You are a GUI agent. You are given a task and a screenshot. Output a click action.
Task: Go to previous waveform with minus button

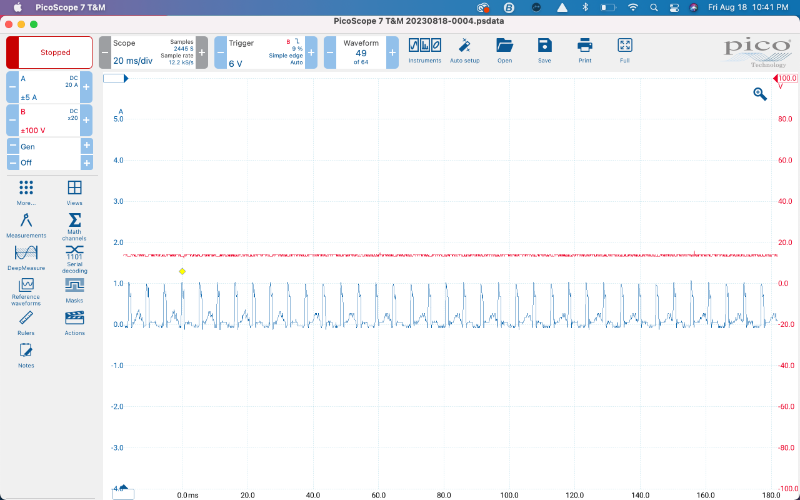tap(330, 52)
